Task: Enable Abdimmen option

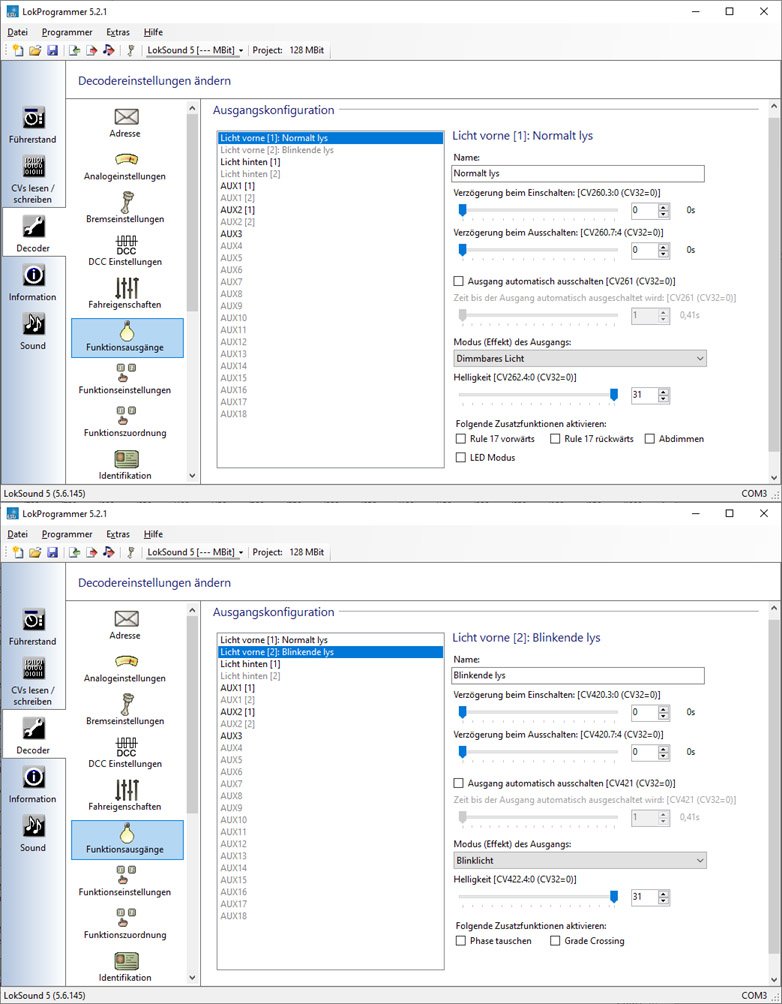Action: point(649,439)
